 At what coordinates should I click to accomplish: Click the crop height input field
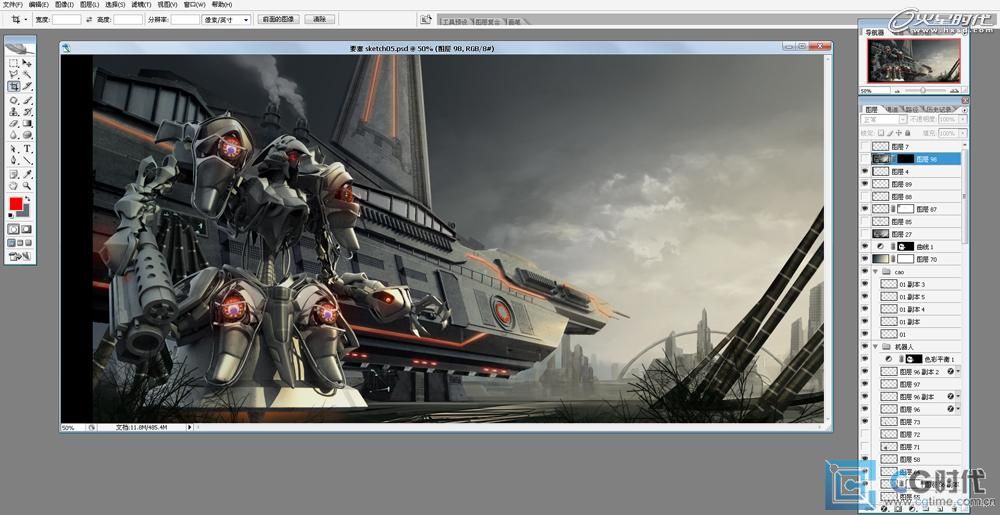(128, 20)
